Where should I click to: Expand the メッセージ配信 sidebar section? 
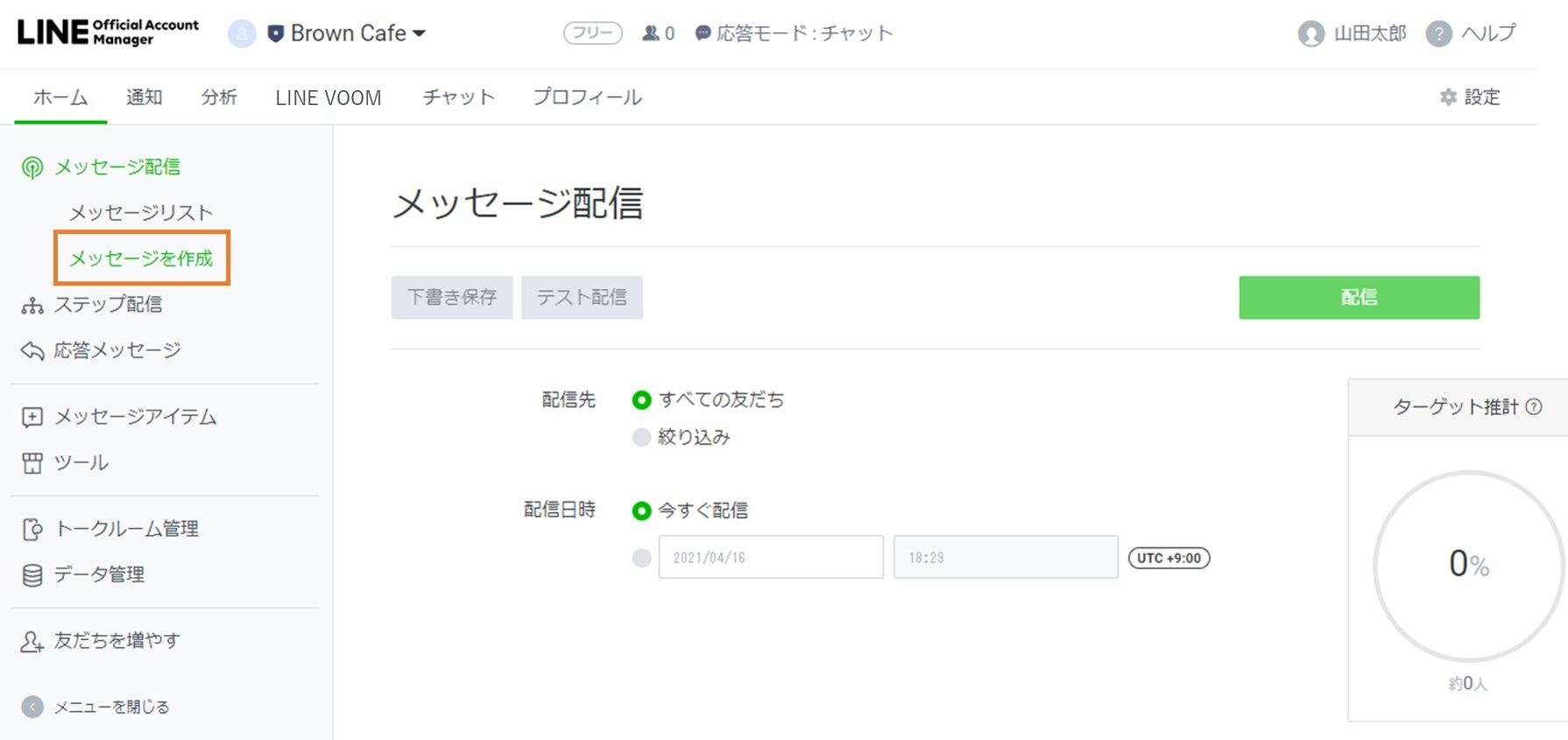117,167
